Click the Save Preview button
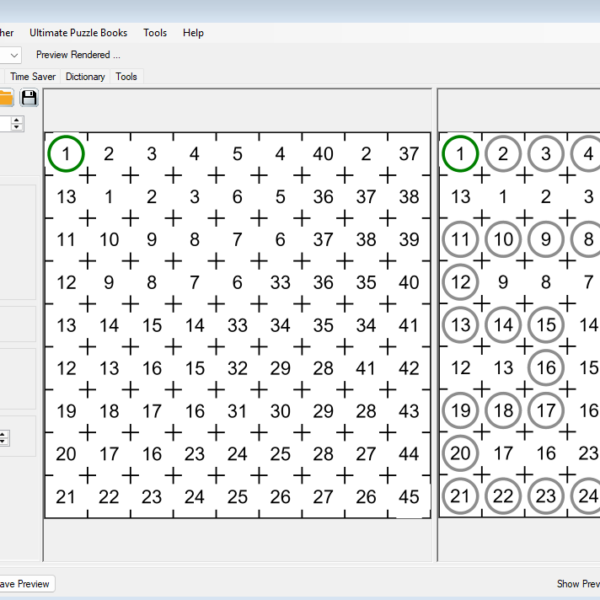 tap(24, 583)
